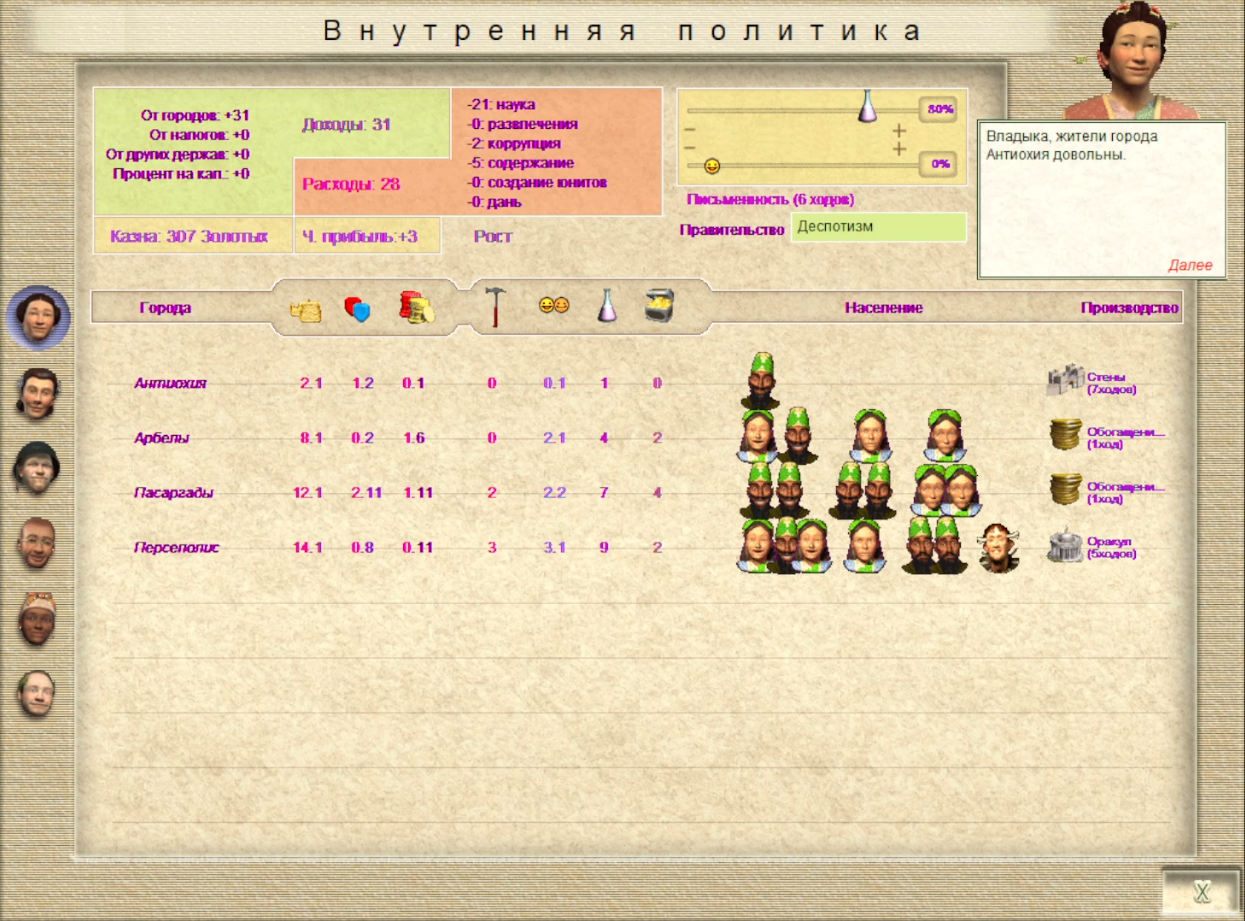Click the Правительство label
Image resolution: width=1245 pixels, height=921 pixels.
tap(731, 229)
